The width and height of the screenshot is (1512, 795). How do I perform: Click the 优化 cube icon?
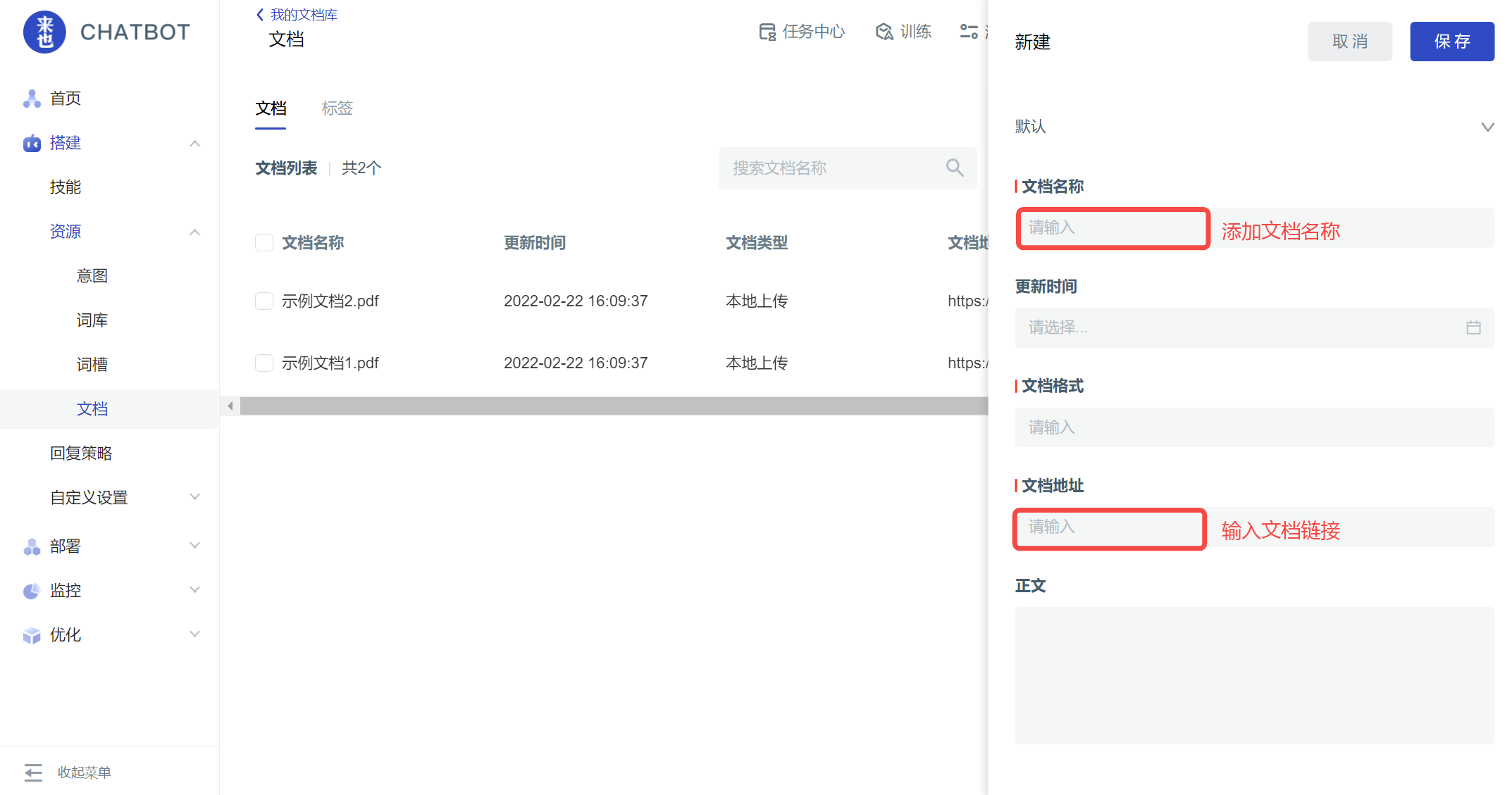tap(32, 635)
